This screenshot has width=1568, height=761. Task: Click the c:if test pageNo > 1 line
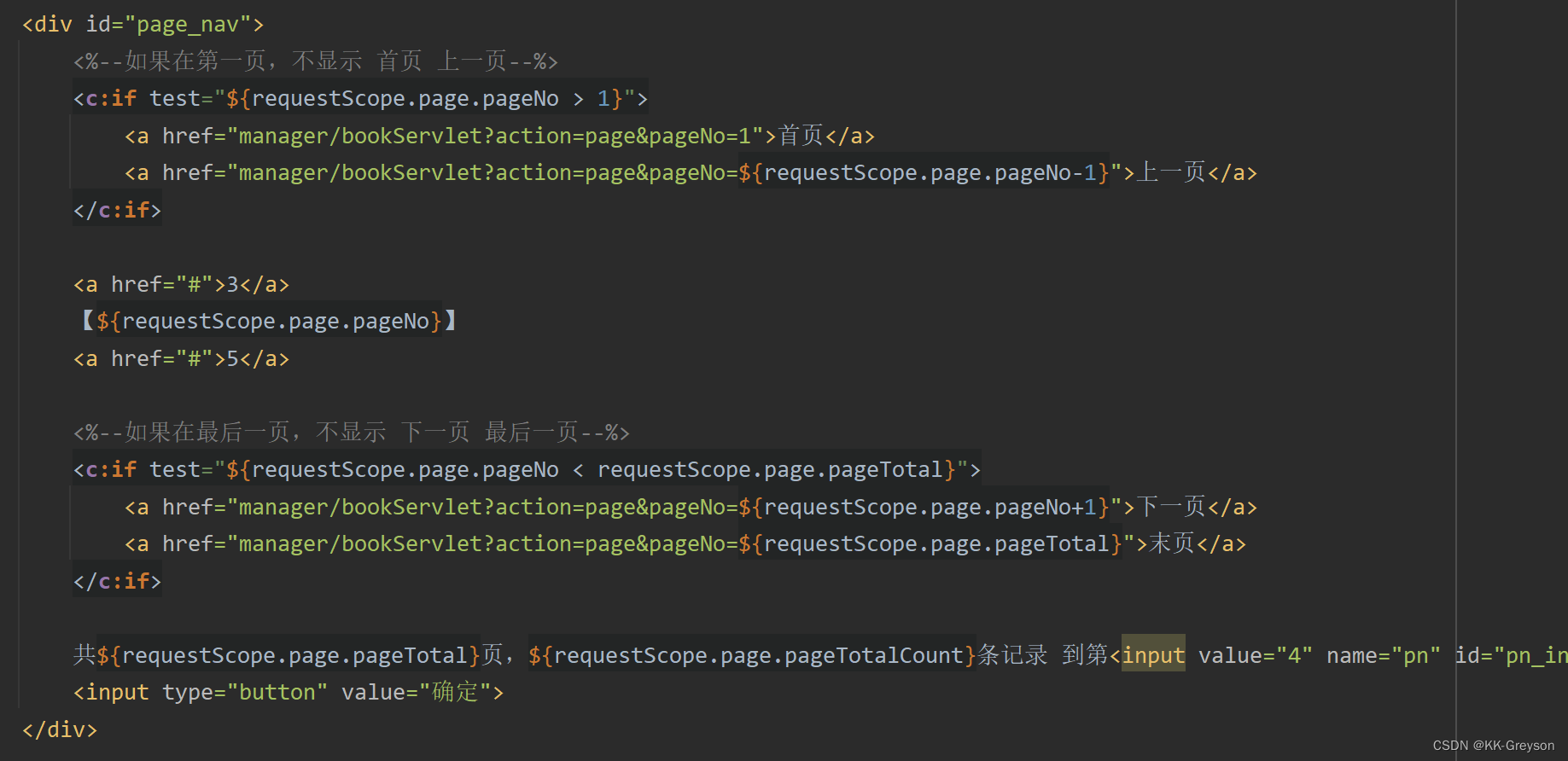[x=360, y=98]
